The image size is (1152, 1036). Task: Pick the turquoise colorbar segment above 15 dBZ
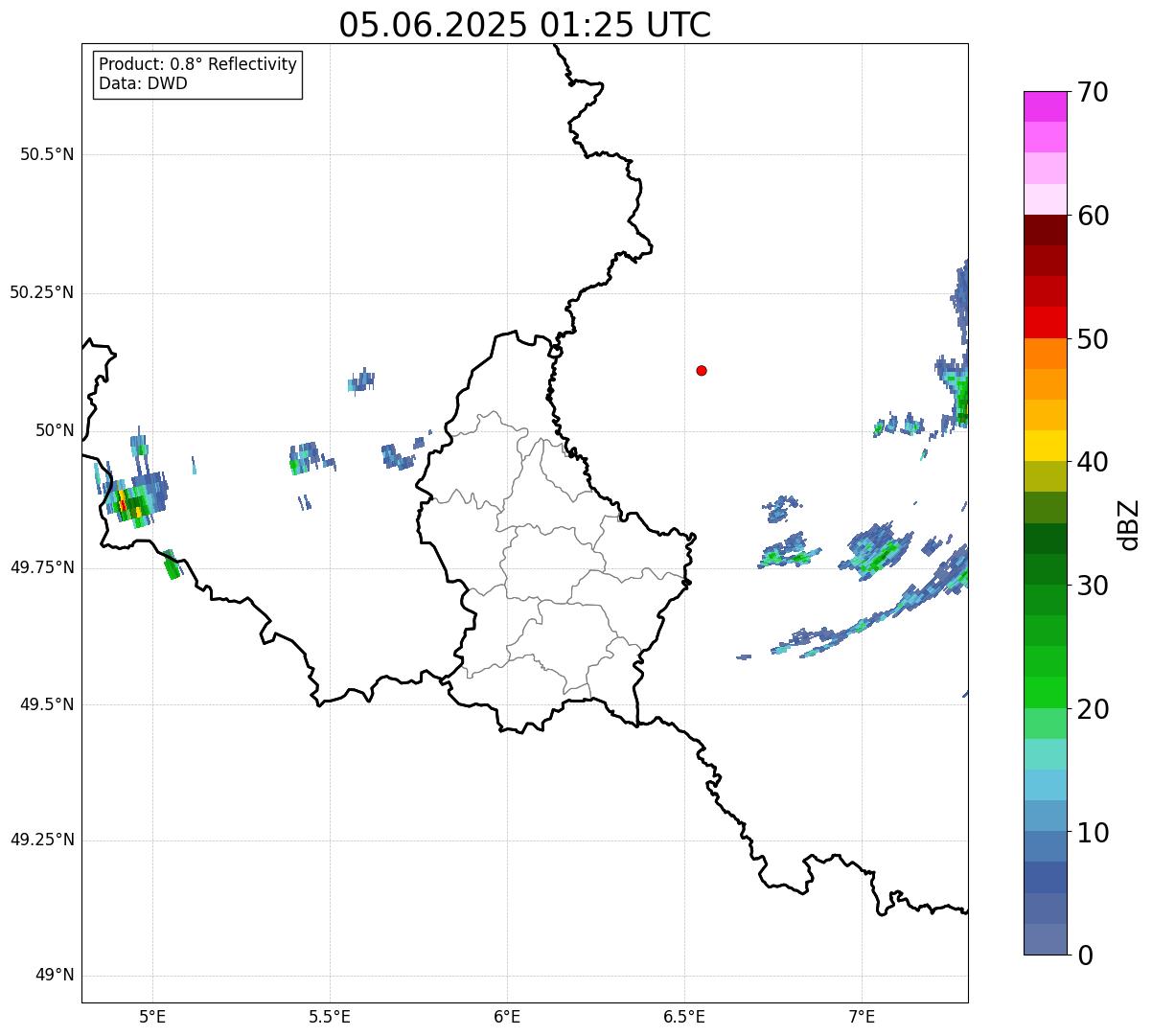[x=1045, y=754]
